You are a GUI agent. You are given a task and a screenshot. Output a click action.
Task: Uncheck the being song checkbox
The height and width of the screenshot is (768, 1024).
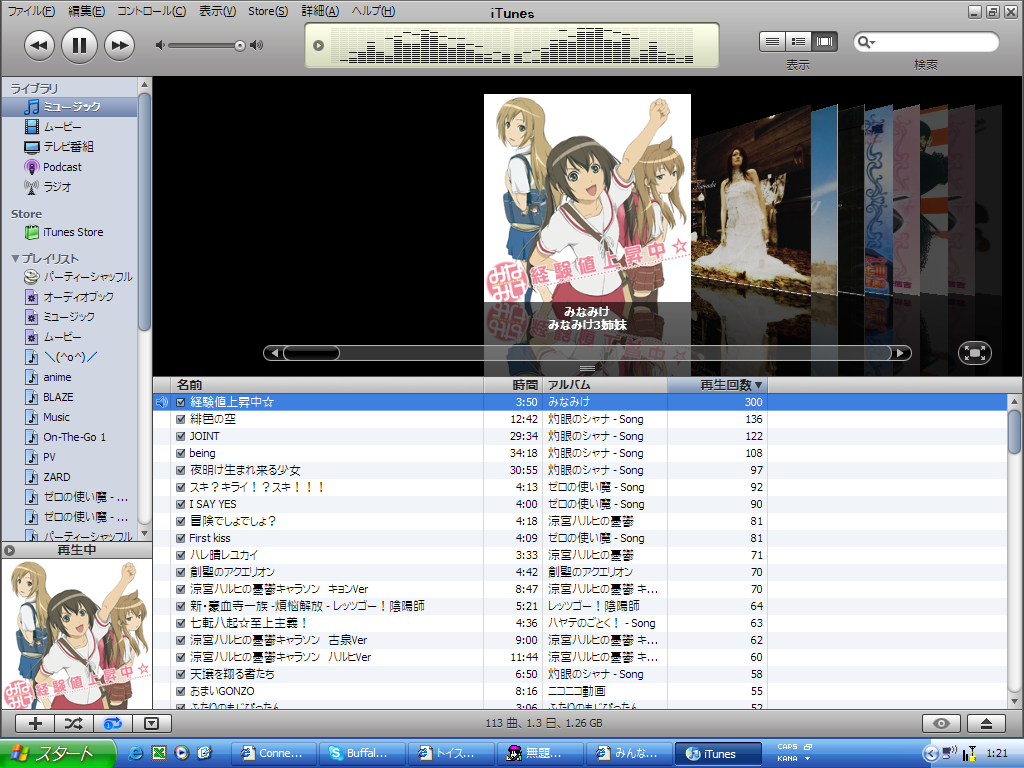[x=181, y=453]
